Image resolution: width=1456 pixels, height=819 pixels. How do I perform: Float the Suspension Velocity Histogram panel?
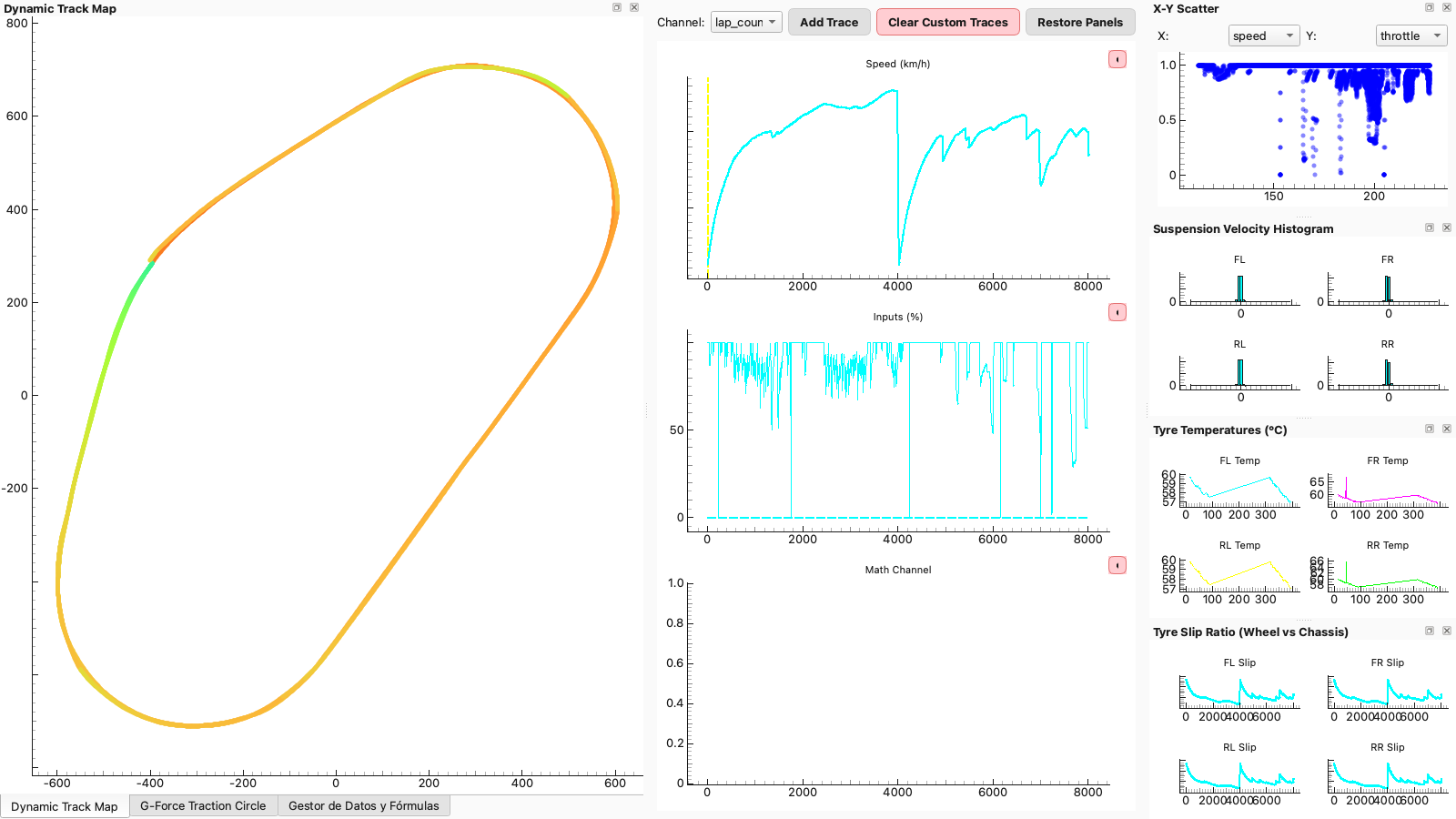point(1430,227)
